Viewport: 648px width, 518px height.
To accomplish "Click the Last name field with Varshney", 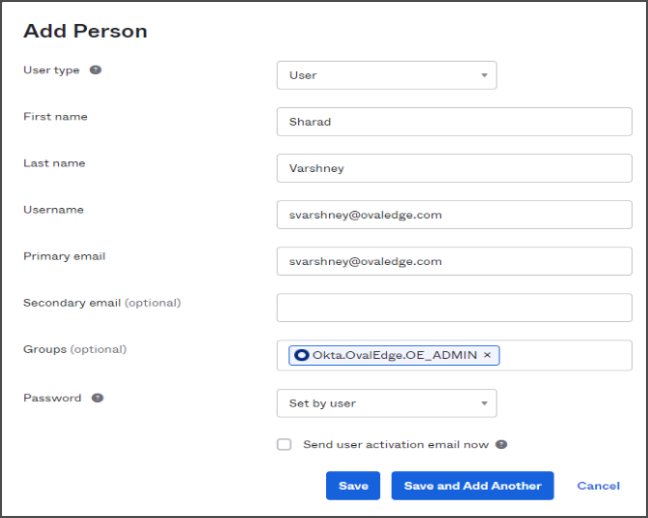I will click(x=455, y=168).
